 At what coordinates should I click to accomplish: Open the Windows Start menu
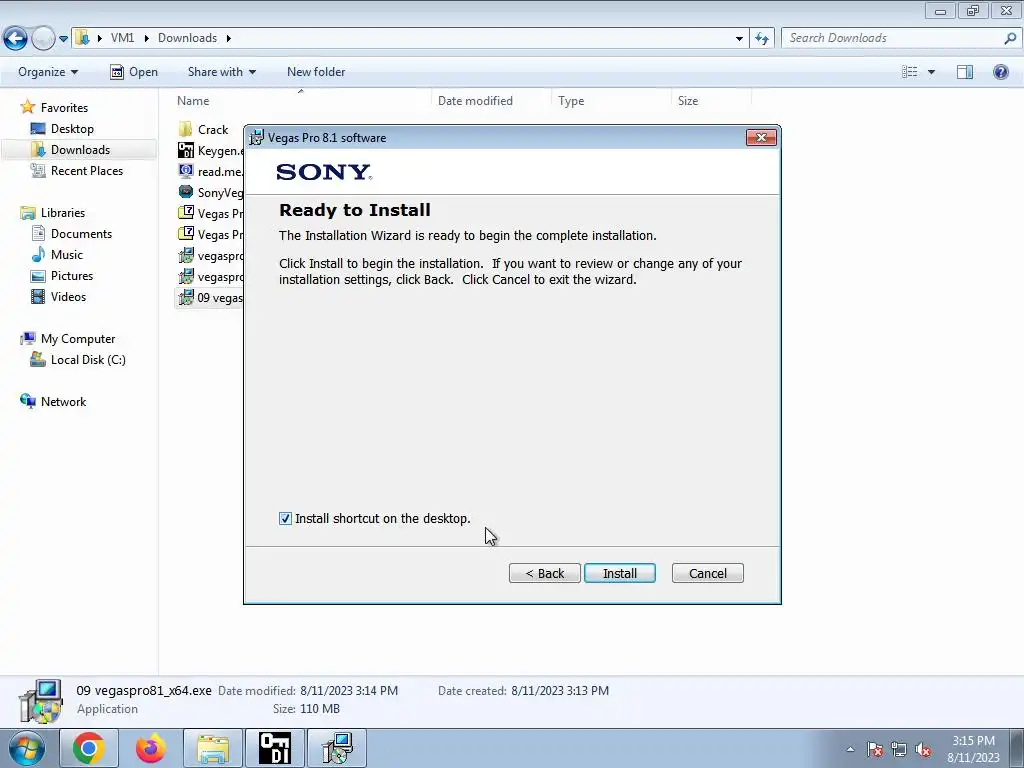[x=26, y=748]
